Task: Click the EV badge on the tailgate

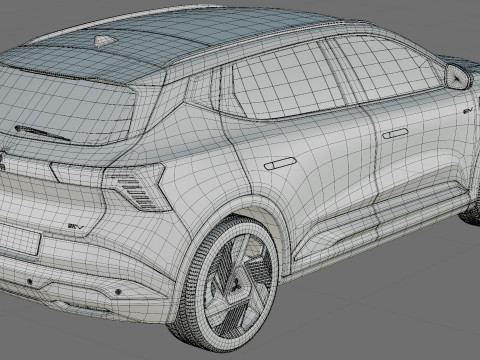Action: tap(76, 226)
